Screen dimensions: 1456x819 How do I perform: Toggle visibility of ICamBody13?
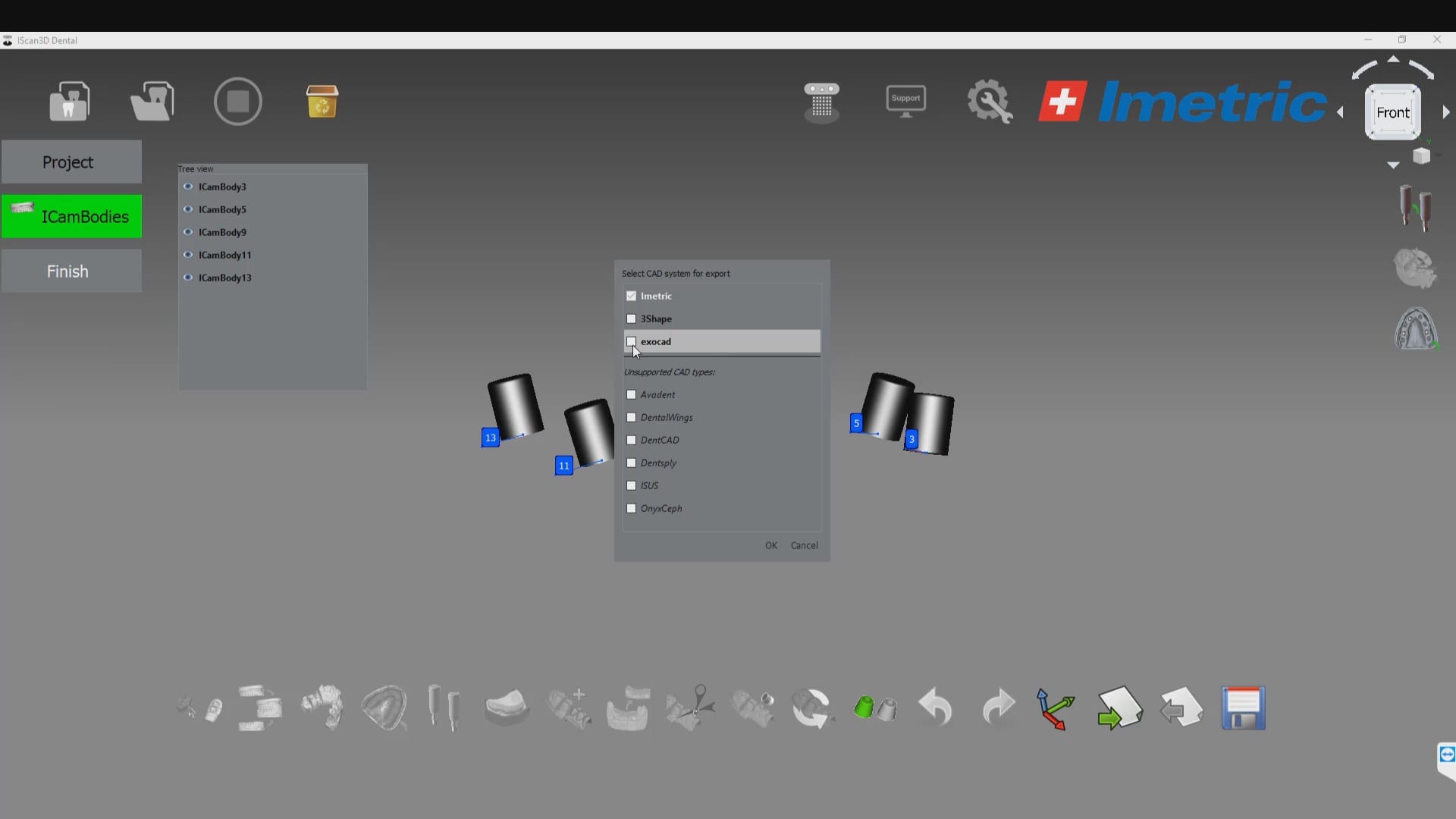click(x=187, y=278)
